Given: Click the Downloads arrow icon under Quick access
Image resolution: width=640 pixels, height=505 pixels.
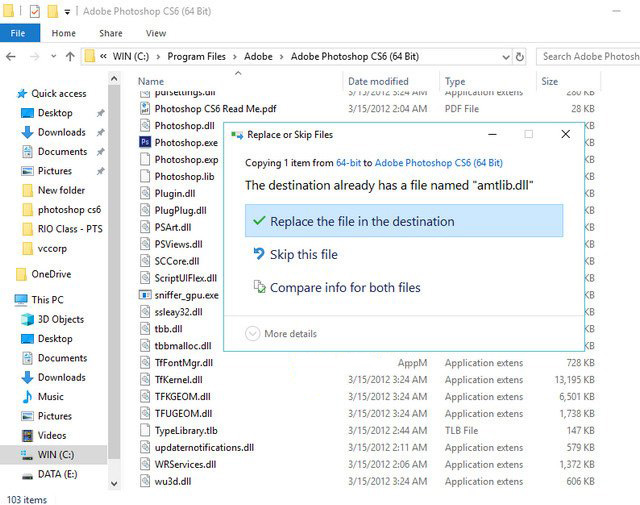Looking at the screenshot, I should [27, 132].
